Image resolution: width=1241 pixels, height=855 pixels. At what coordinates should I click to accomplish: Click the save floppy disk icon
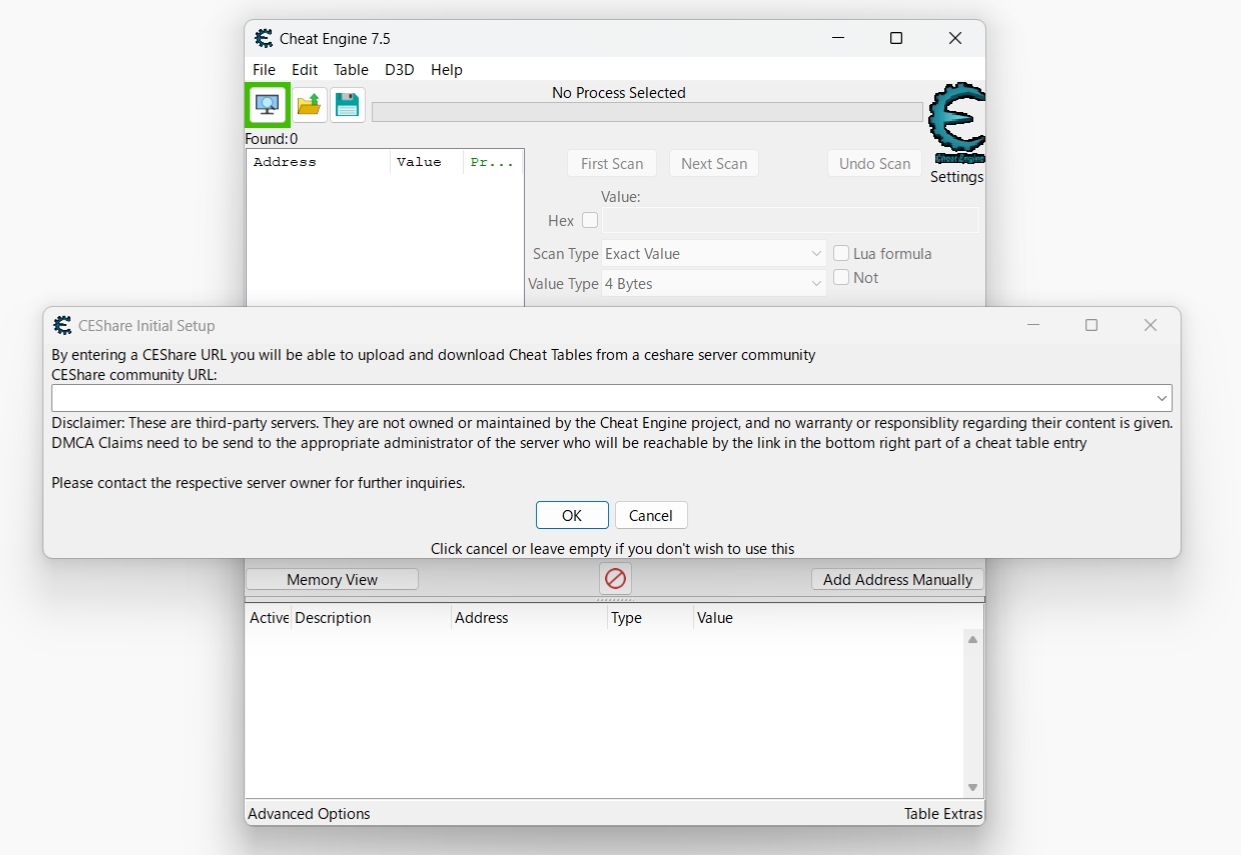347,104
